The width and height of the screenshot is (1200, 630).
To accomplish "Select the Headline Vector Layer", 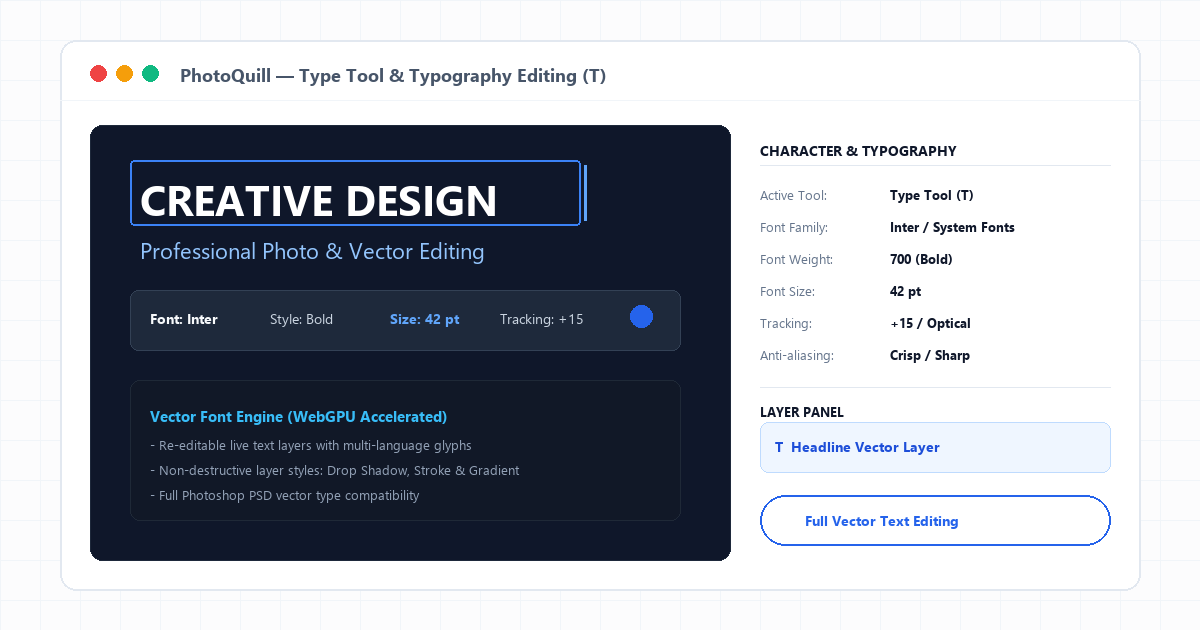I will tap(935, 447).
